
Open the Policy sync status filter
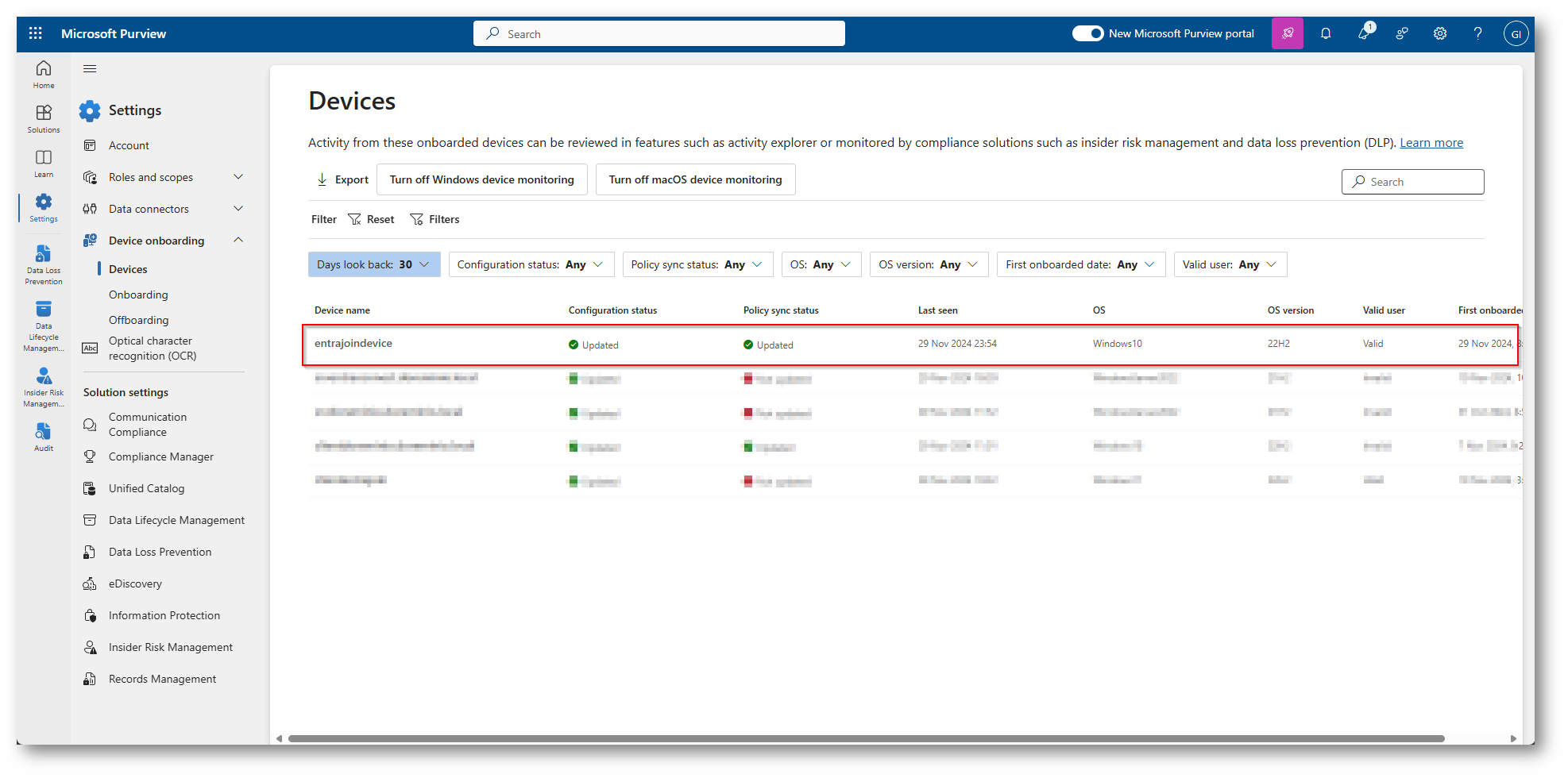tap(697, 264)
